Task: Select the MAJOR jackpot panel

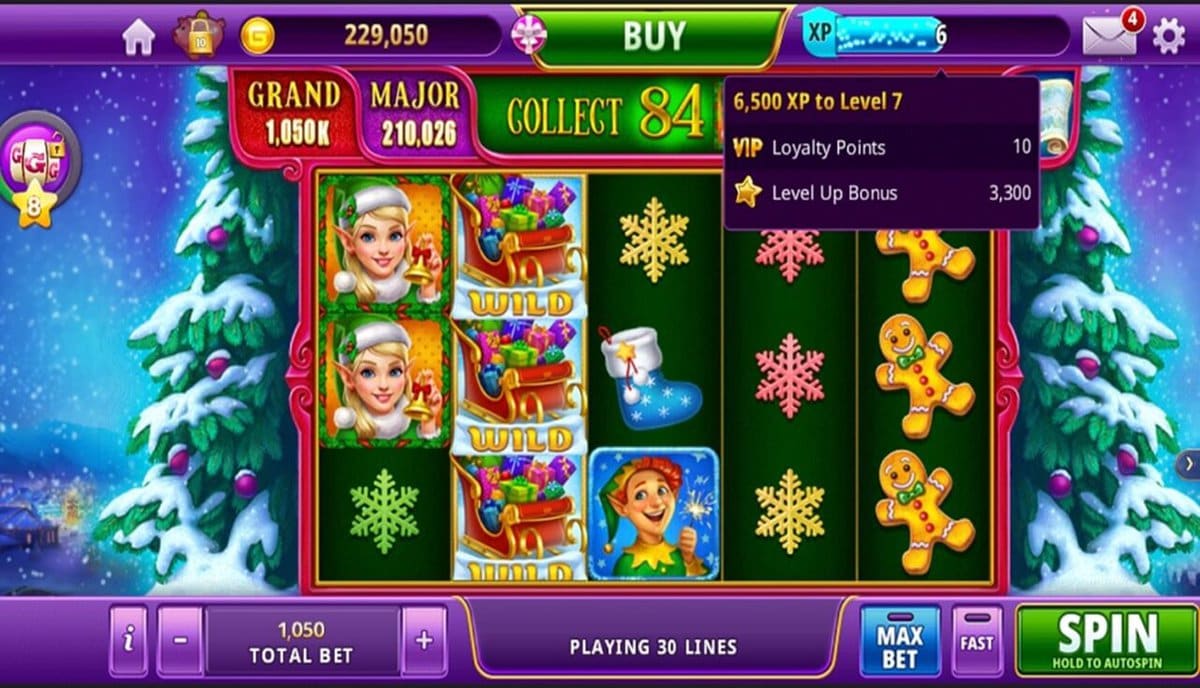Action: [x=415, y=115]
